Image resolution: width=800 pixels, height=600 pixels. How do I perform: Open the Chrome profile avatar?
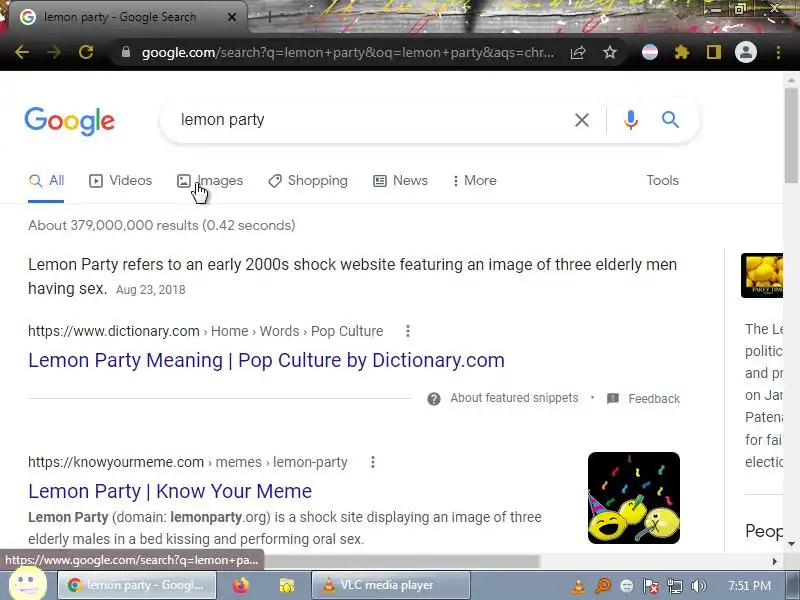tap(745, 52)
